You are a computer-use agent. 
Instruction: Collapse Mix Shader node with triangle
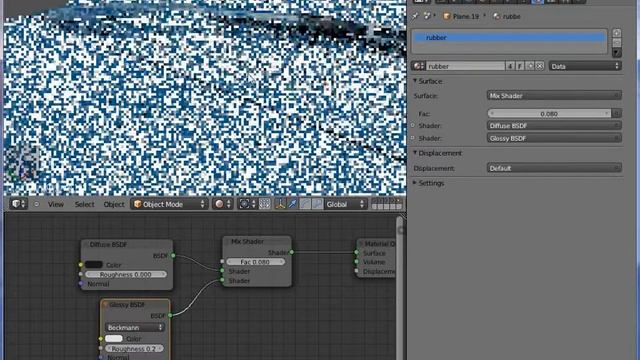click(227, 241)
